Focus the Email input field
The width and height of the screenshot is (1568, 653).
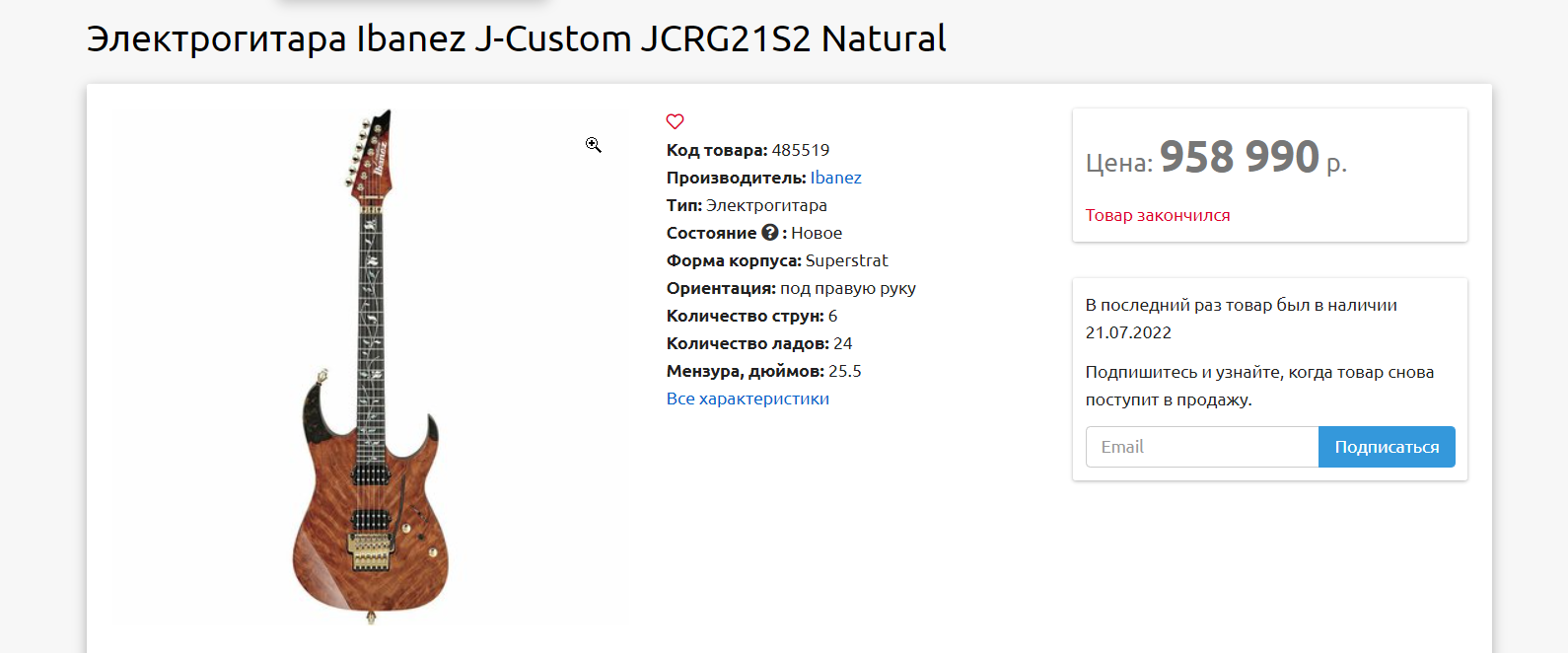point(1201,447)
